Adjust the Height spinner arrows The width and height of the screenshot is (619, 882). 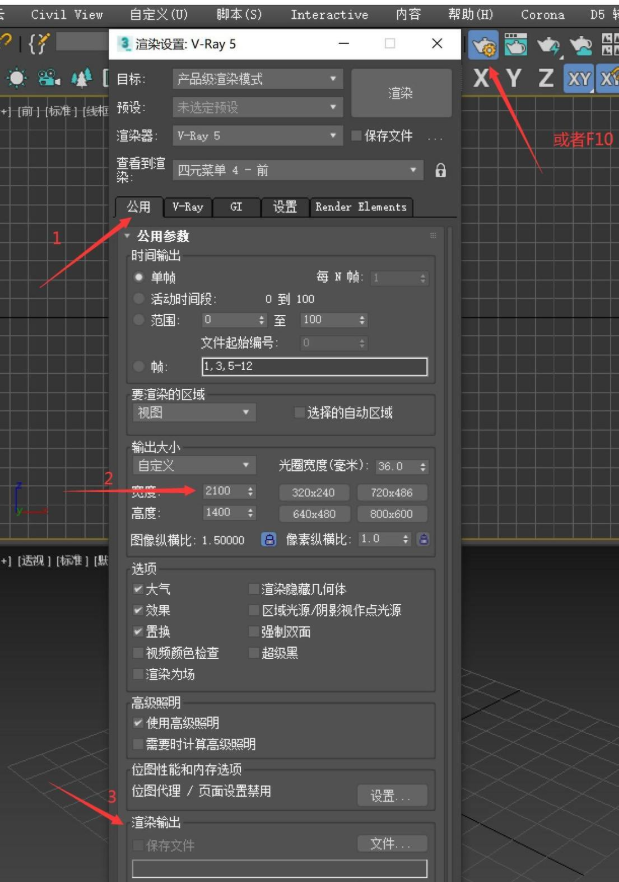click(250, 512)
